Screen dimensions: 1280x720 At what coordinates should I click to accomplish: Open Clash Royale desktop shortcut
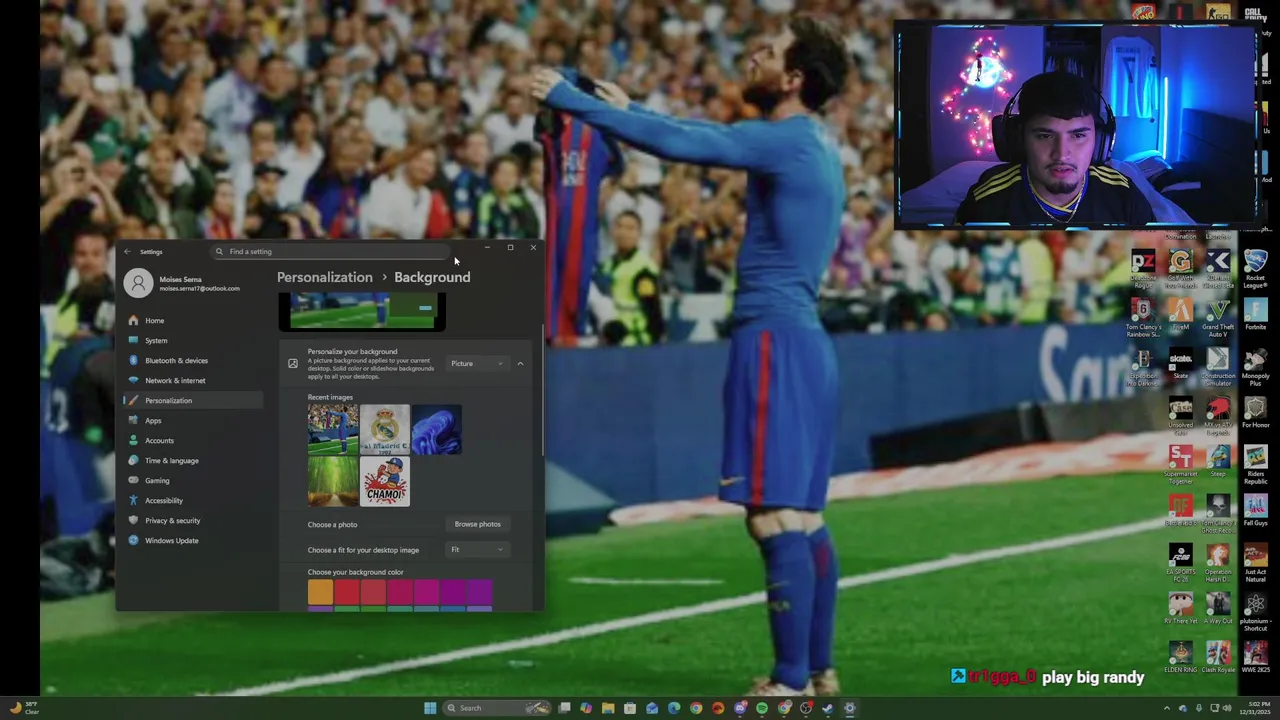click(x=1218, y=658)
